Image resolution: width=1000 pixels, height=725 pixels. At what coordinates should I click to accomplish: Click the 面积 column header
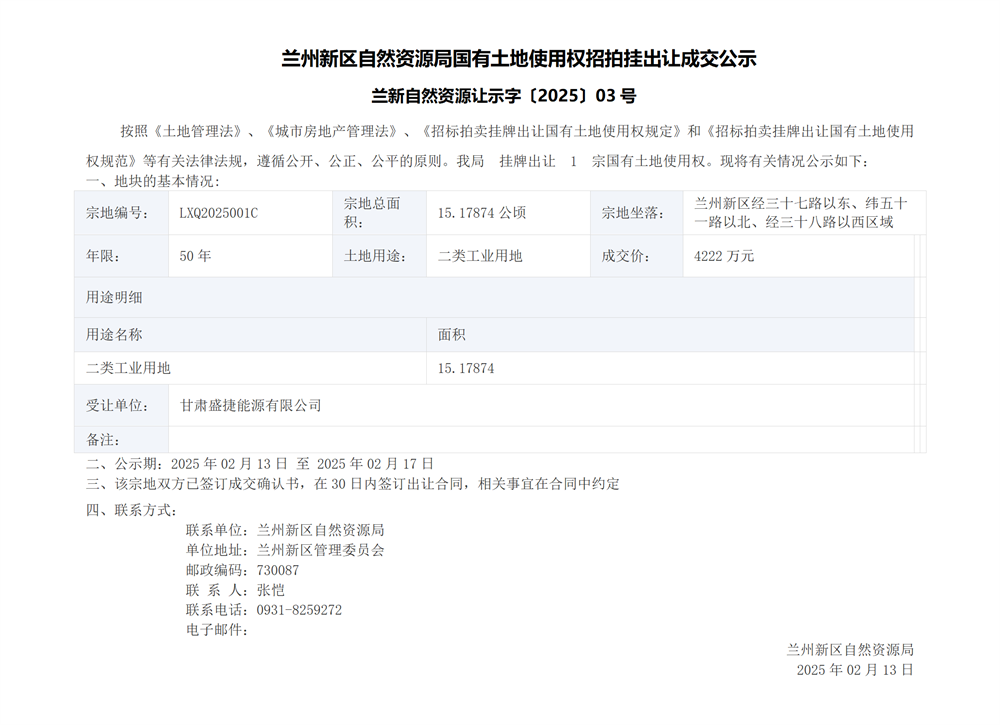[x=670, y=335]
